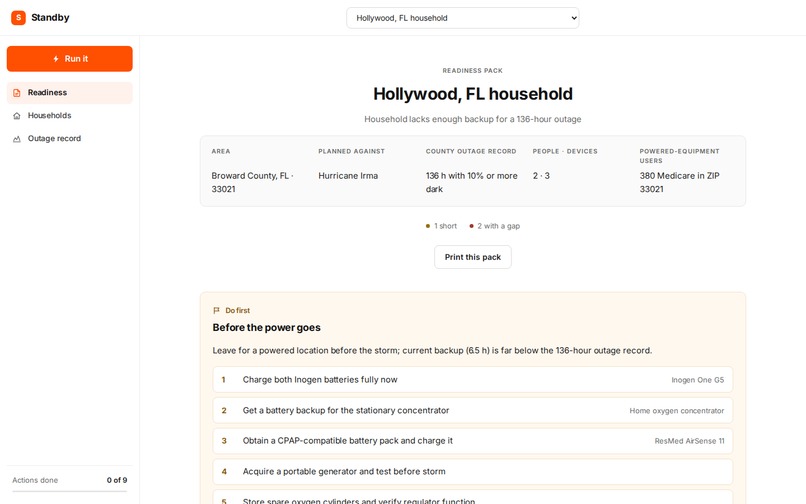Click the Broward County, FL 33021 area value
The height and width of the screenshot is (504, 806).
[252, 183]
